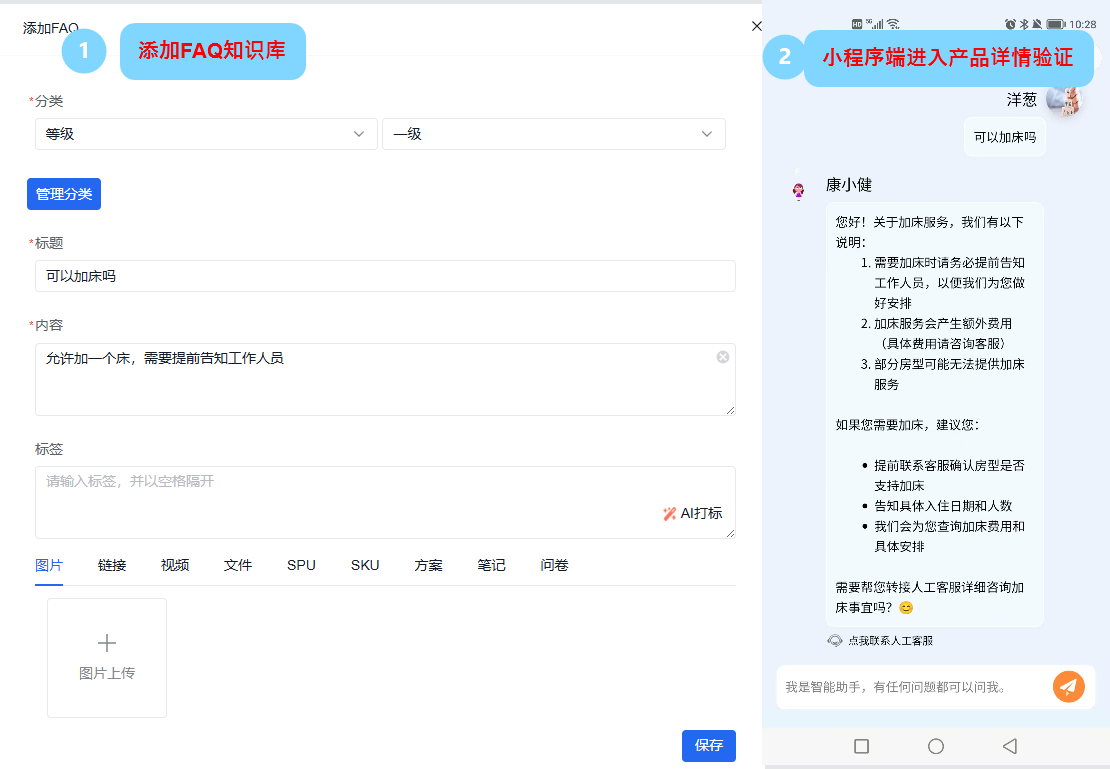This screenshot has width=1110, height=769.
Task: Close the 添加FAQ dialog
Action: tap(756, 26)
